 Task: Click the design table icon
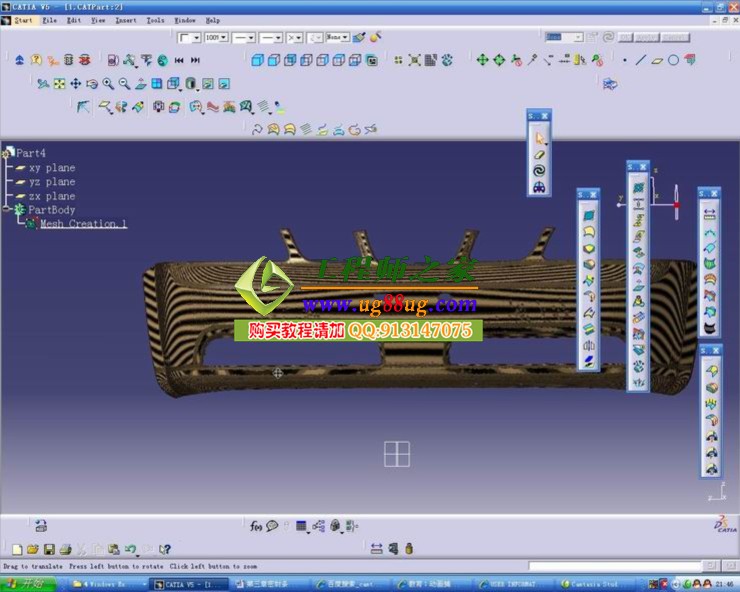(302, 525)
